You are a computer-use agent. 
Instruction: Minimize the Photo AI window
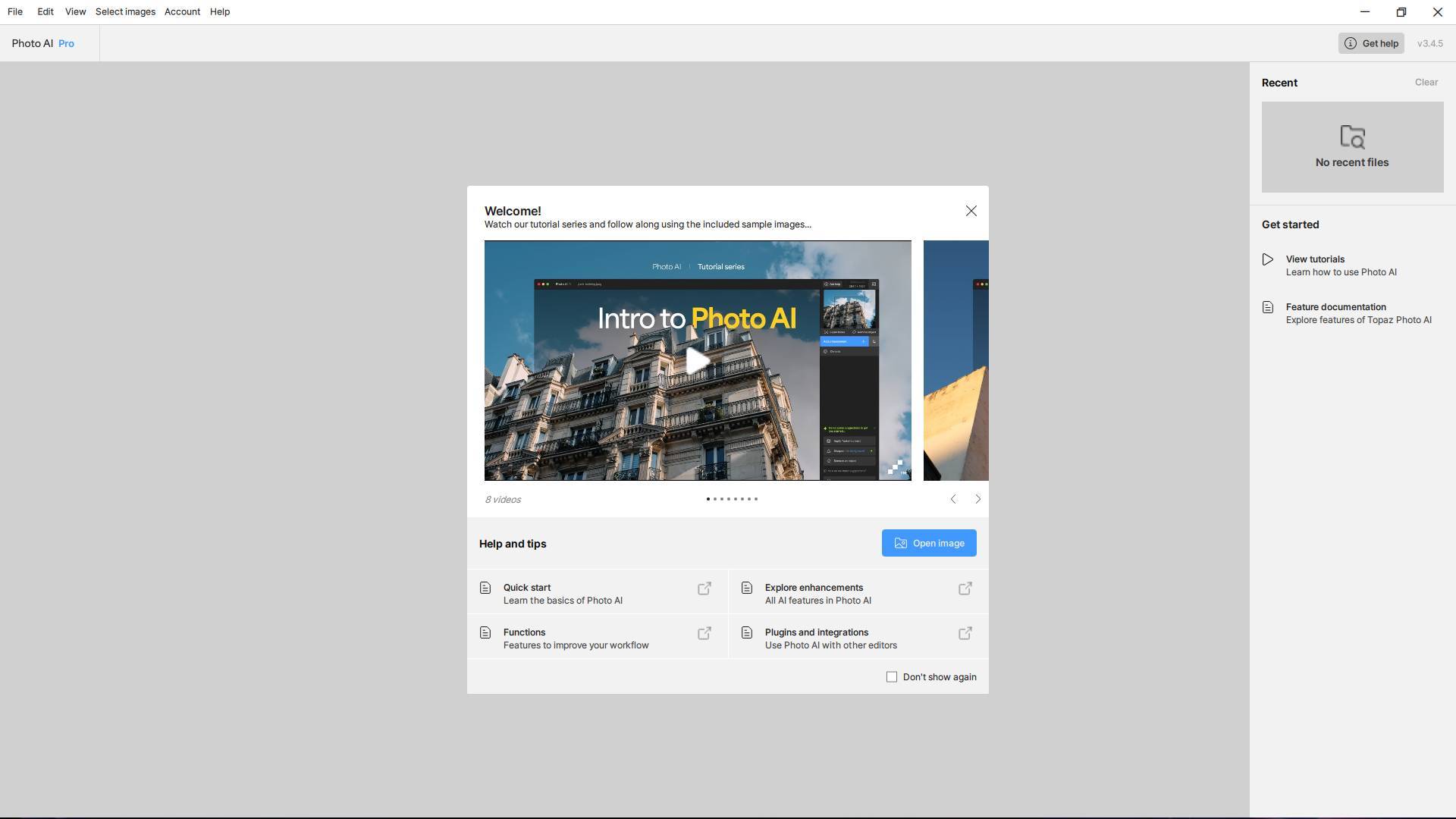(x=1364, y=12)
